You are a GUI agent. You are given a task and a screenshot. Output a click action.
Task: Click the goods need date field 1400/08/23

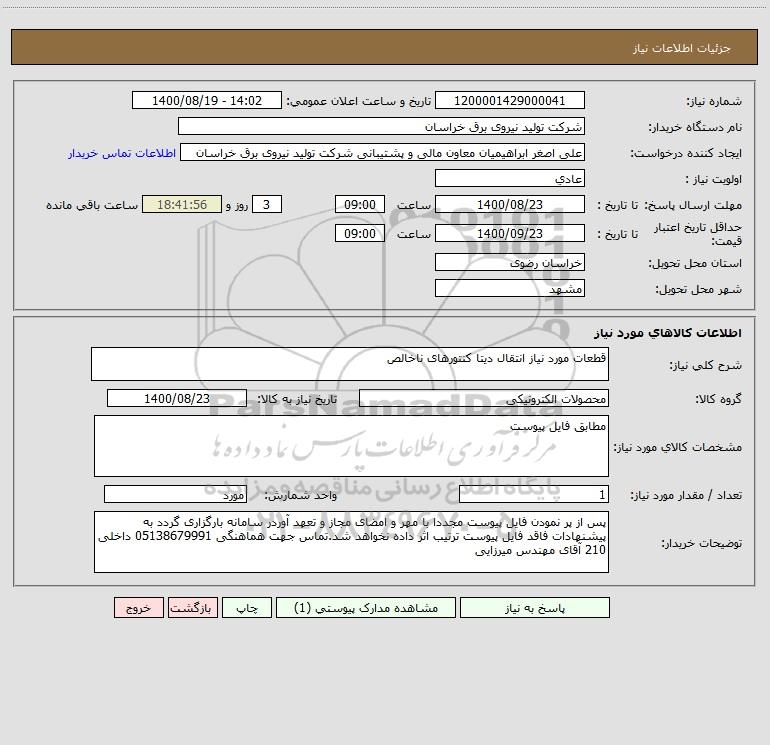(x=177, y=398)
